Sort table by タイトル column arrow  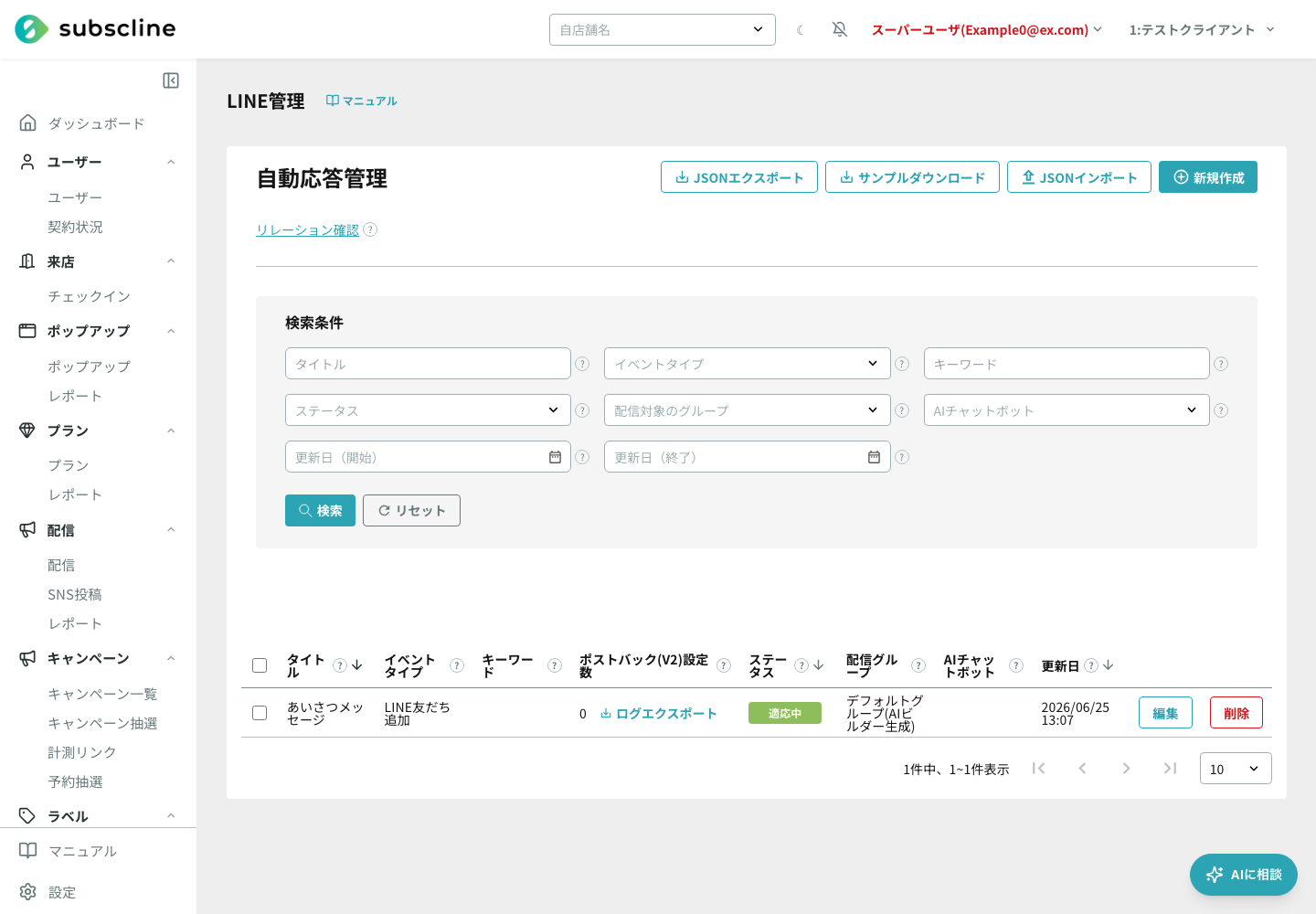click(357, 665)
